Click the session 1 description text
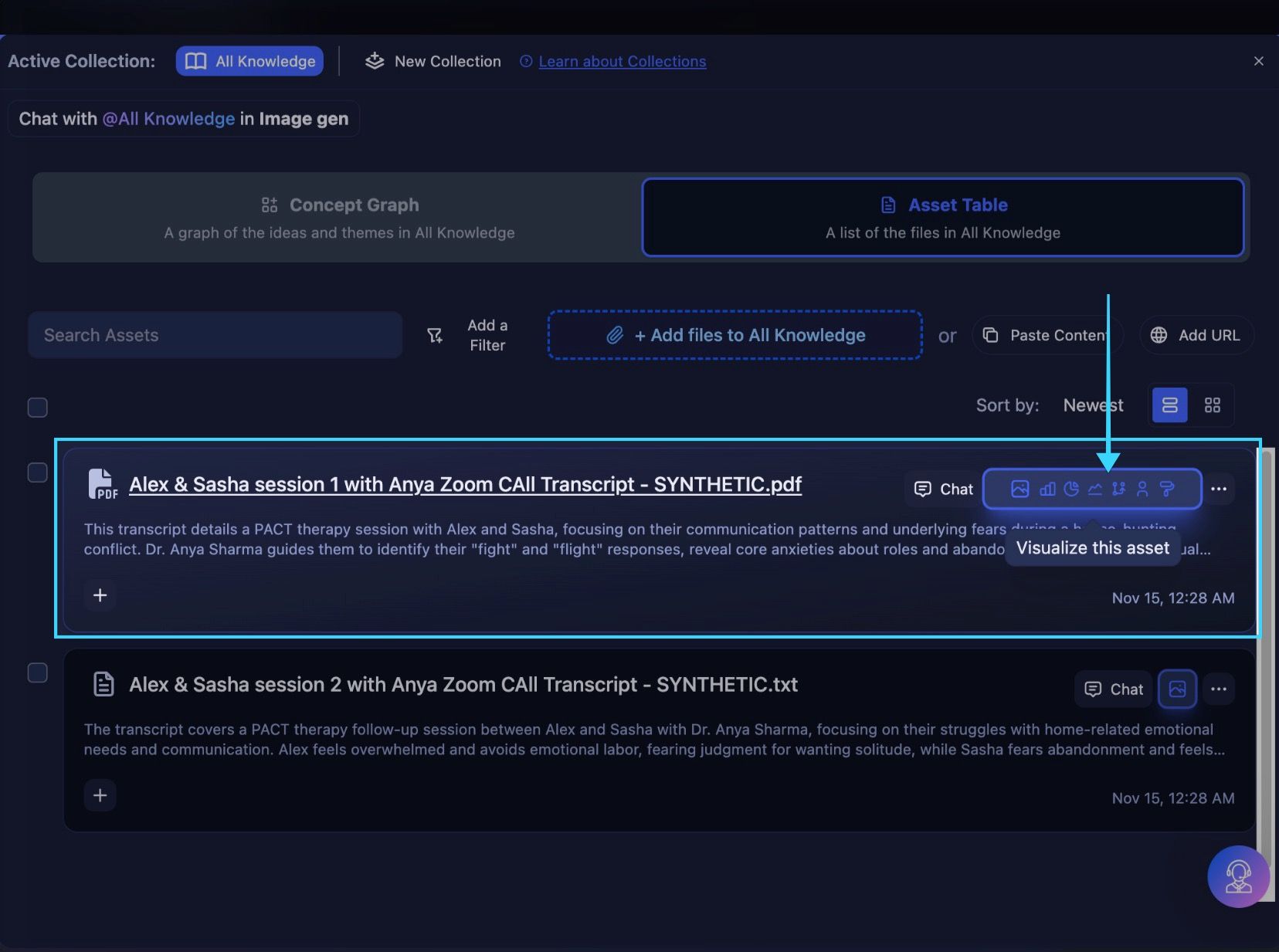Screen dimensions: 1279x952 tap(647, 539)
